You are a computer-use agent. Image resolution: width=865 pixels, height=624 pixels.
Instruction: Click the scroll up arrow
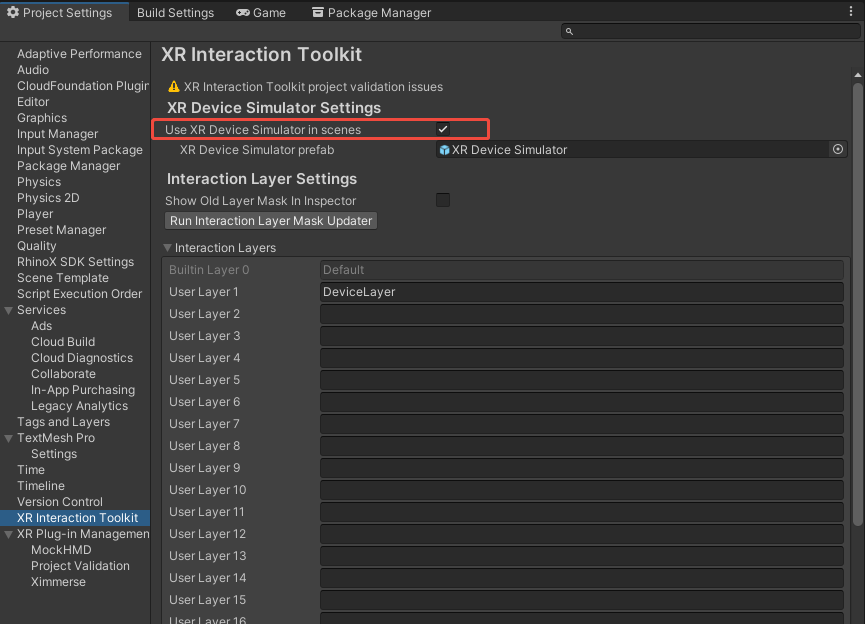(857, 75)
